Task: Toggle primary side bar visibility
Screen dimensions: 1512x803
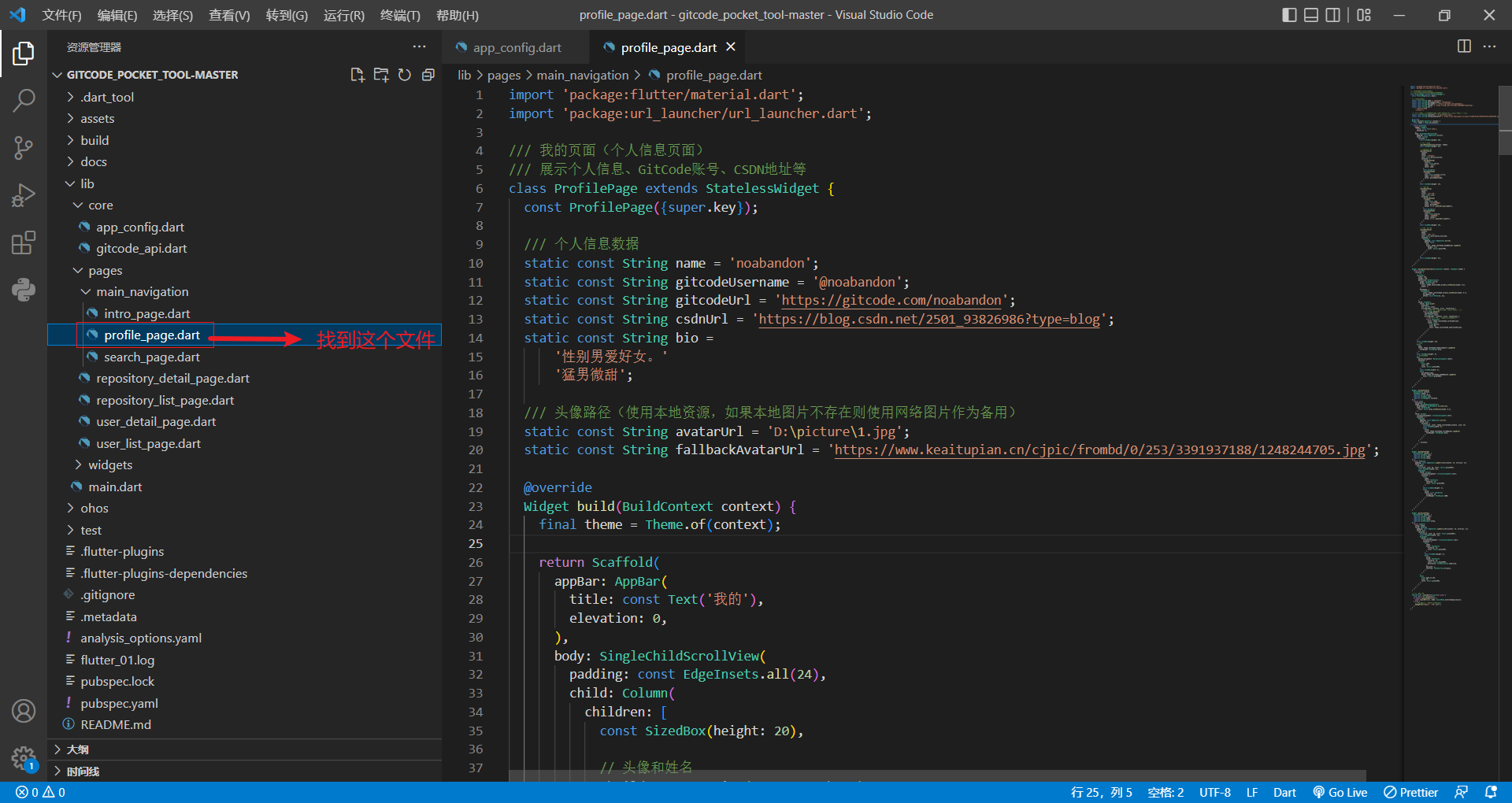Action: [1289, 15]
